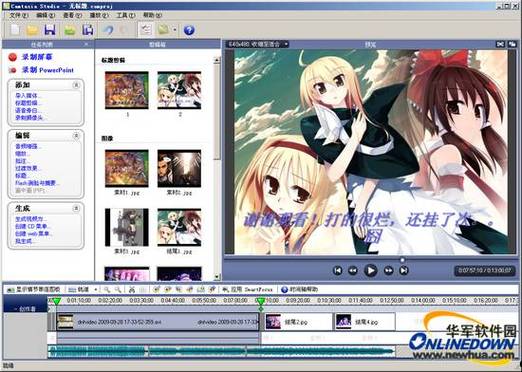Viewport: 522px width, 372px height.
Task: Click the Produce video as (生成视频为) link
Action: [31, 219]
